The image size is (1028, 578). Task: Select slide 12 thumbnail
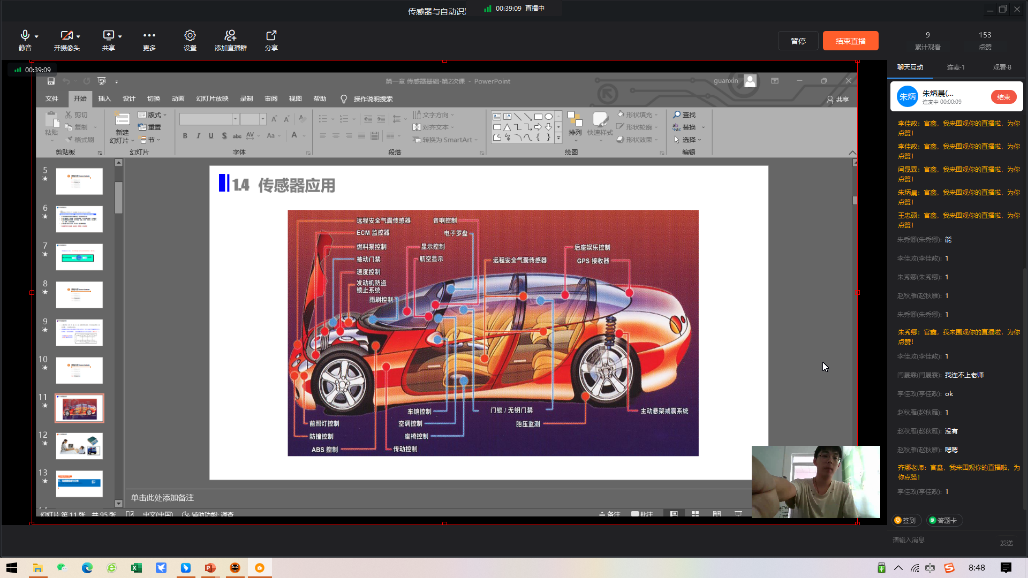pos(79,445)
